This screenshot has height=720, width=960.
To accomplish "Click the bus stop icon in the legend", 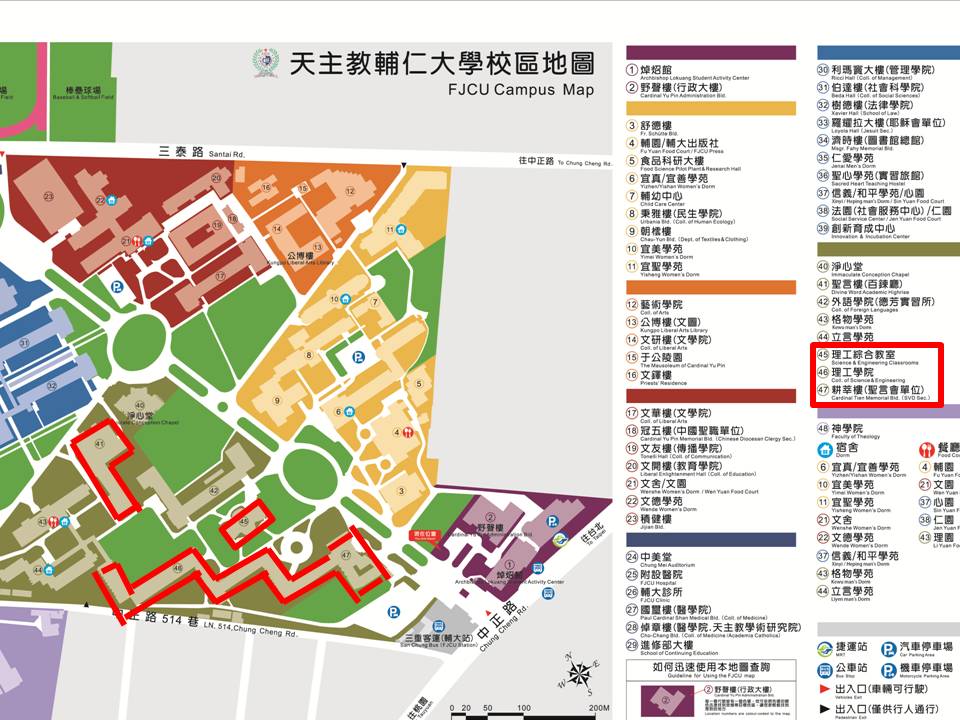I will tap(827, 669).
